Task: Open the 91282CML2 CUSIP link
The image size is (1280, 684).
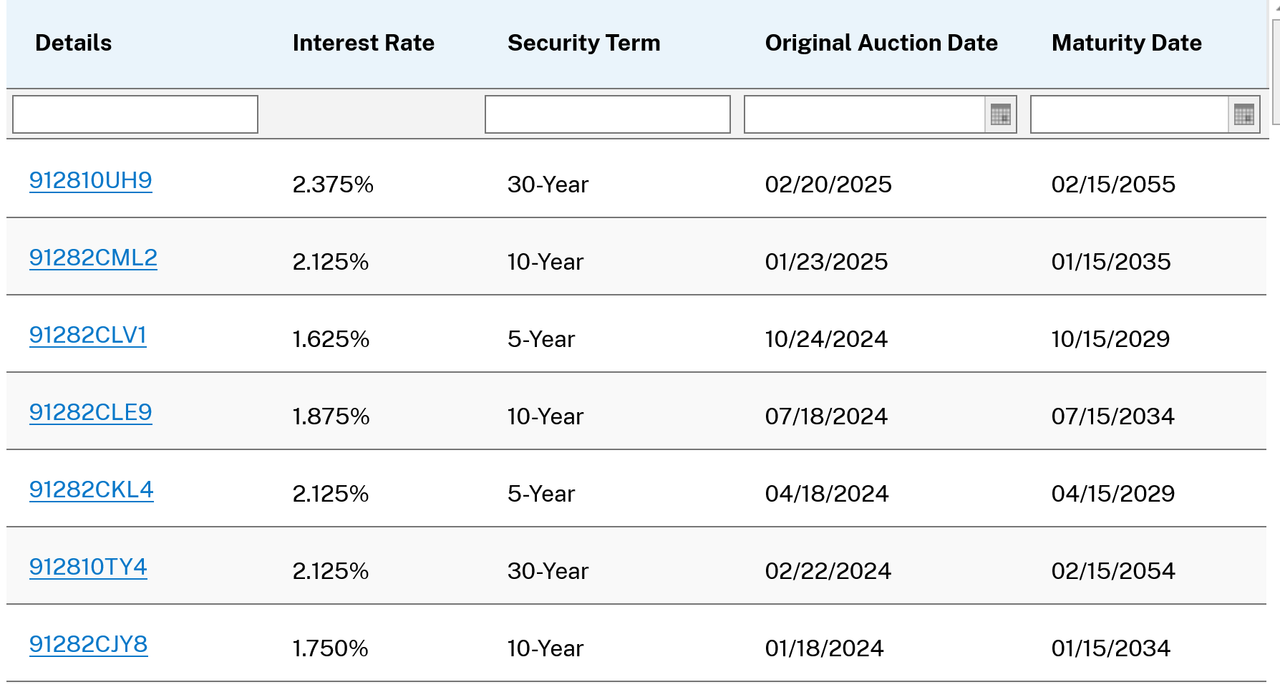Action: pos(93,258)
